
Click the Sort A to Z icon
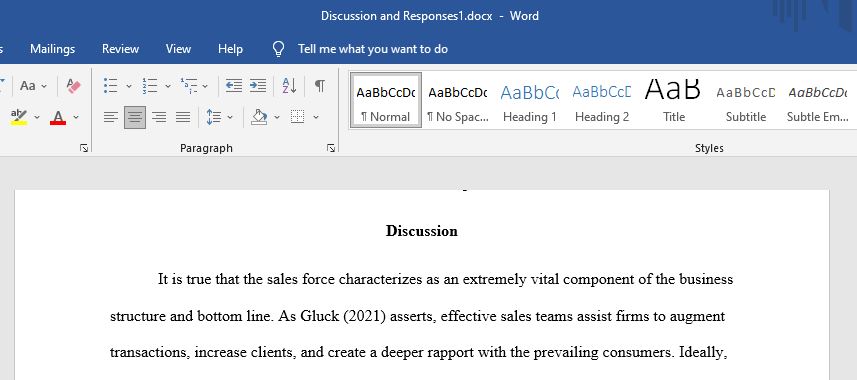289,86
